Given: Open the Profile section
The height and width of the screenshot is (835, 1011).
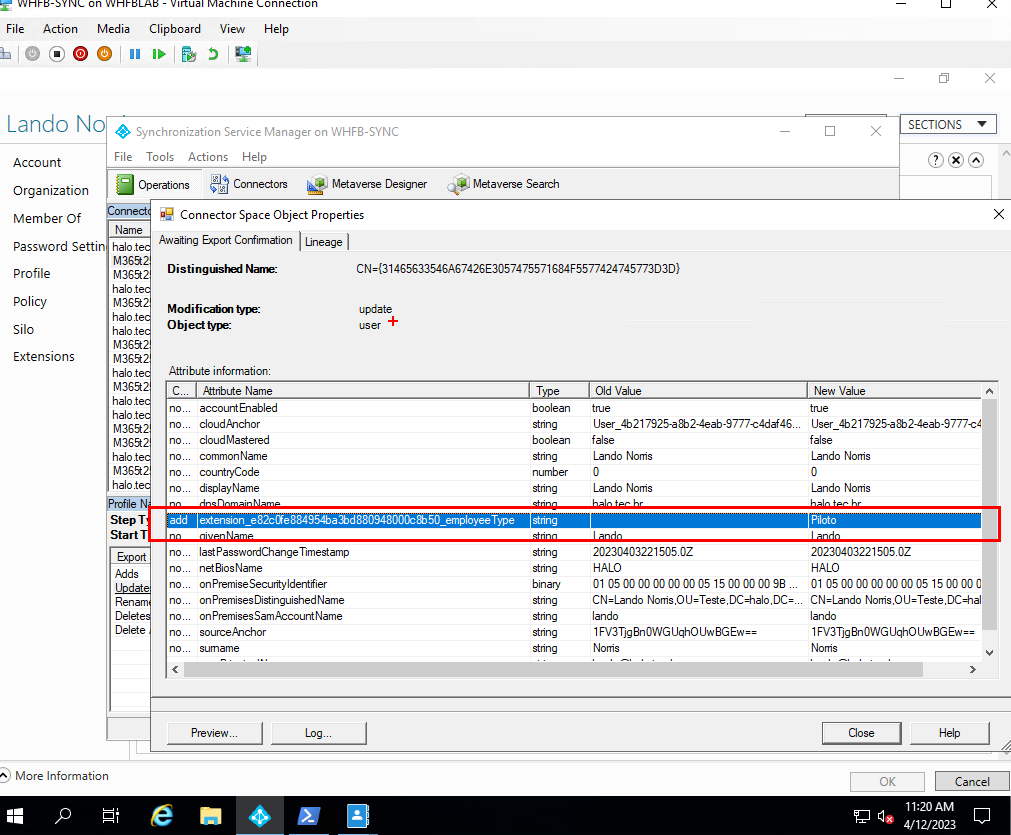Looking at the screenshot, I should tap(32, 273).
